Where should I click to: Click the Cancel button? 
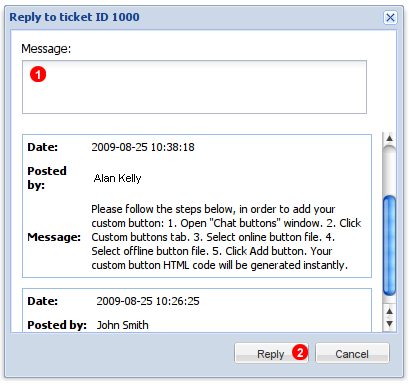pyautogui.click(x=352, y=353)
